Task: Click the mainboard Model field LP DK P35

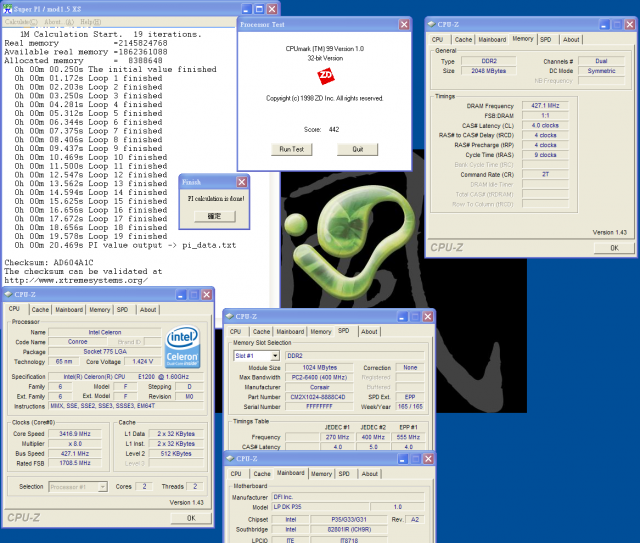Action: pos(320,507)
